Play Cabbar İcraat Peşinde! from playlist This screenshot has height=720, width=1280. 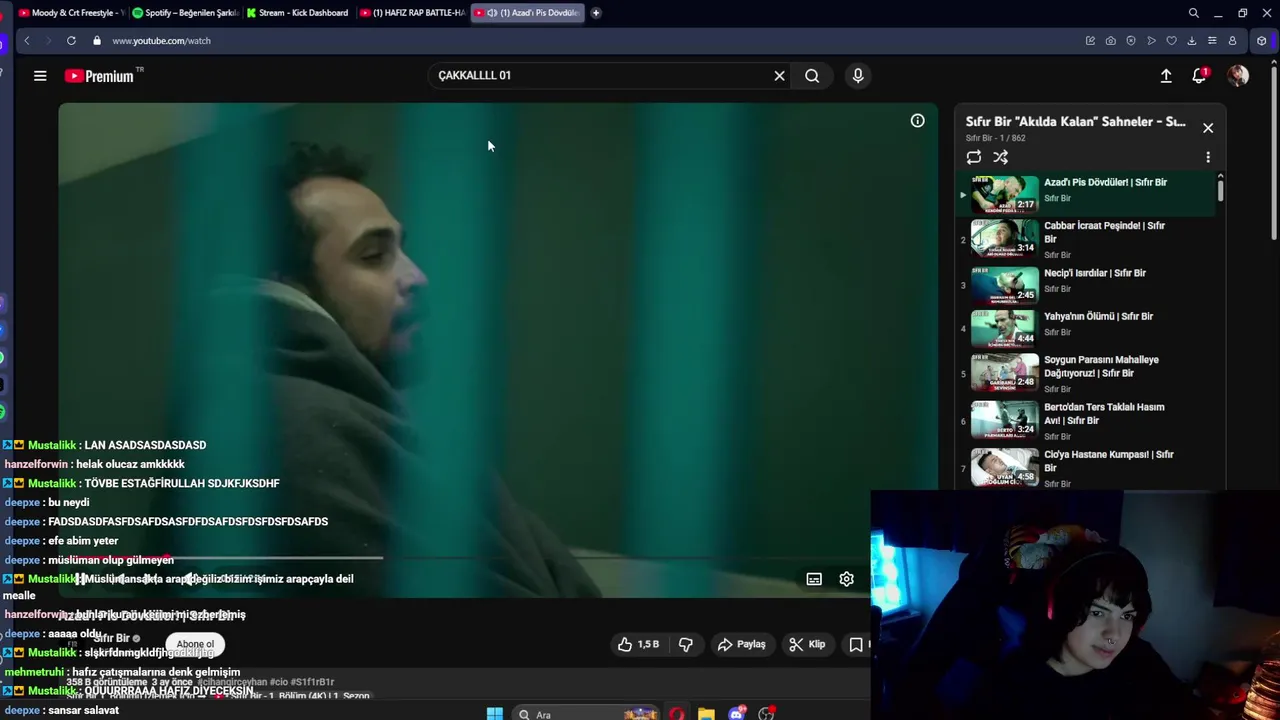pos(1104,232)
